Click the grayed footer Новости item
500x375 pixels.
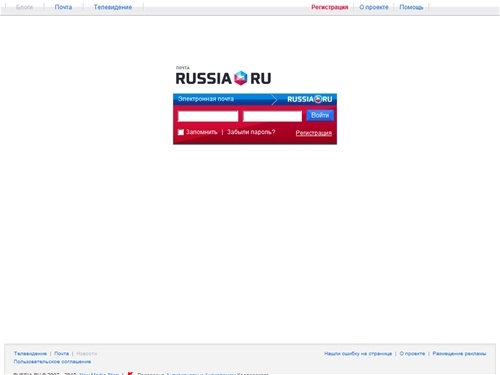[x=87, y=353]
